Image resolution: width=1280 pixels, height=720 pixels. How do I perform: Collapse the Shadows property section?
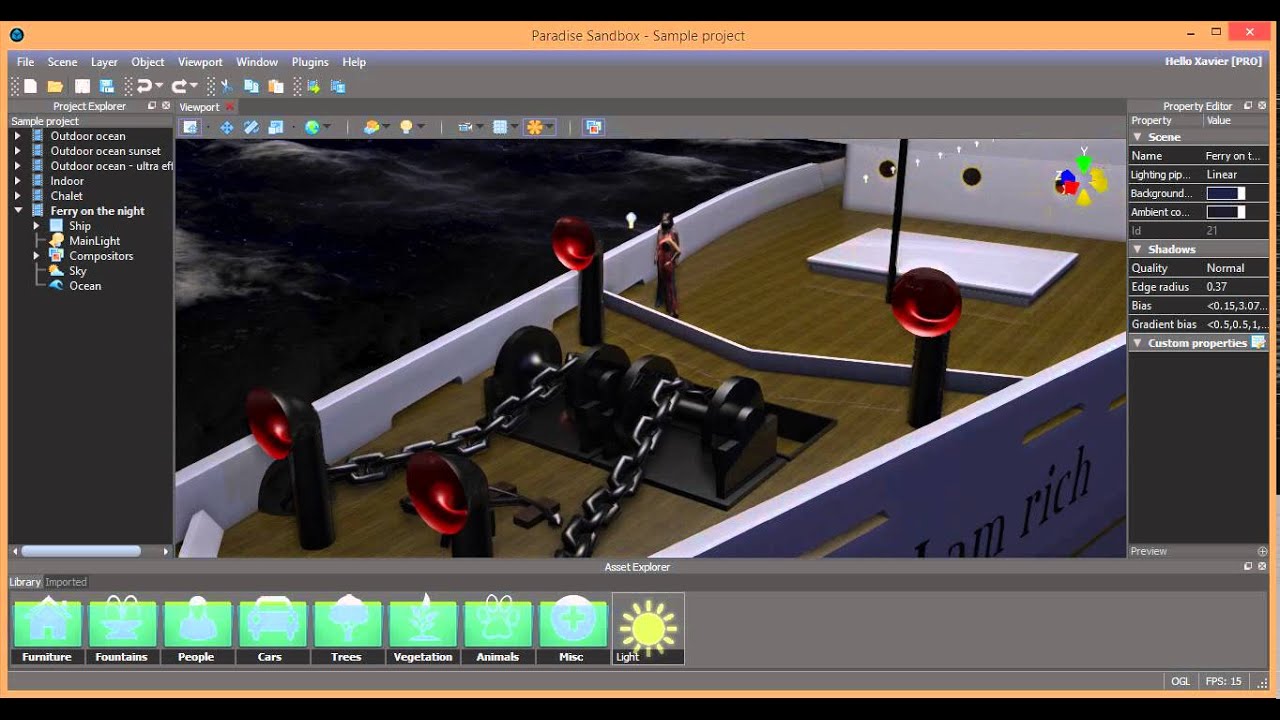coord(1137,249)
